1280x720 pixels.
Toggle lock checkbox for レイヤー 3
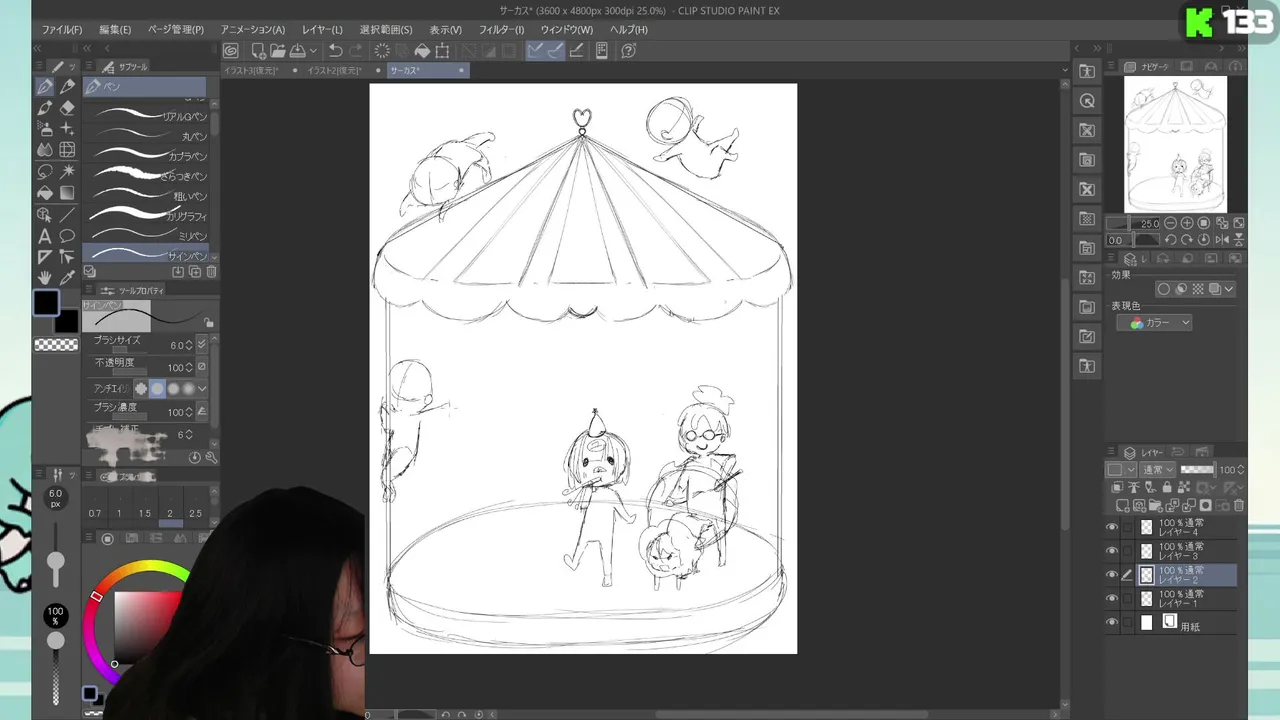click(1128, 551)
